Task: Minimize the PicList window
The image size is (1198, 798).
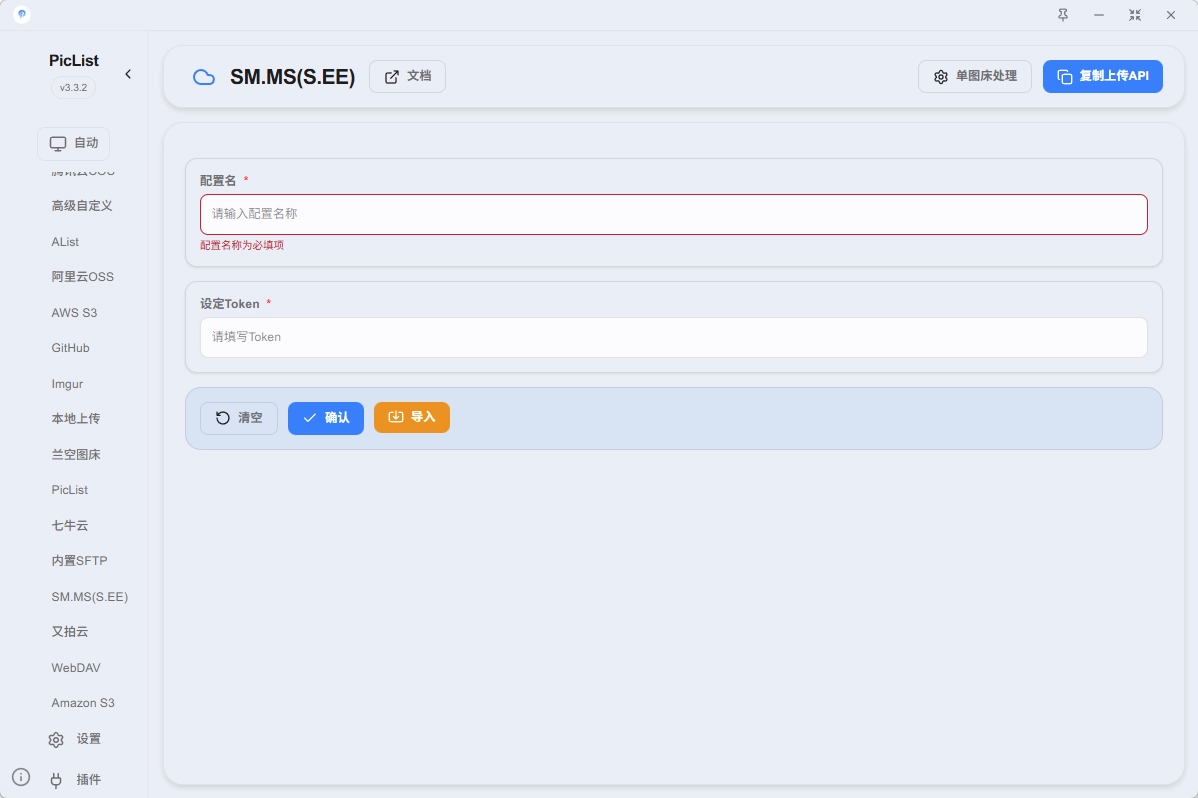Action: 1099,15
